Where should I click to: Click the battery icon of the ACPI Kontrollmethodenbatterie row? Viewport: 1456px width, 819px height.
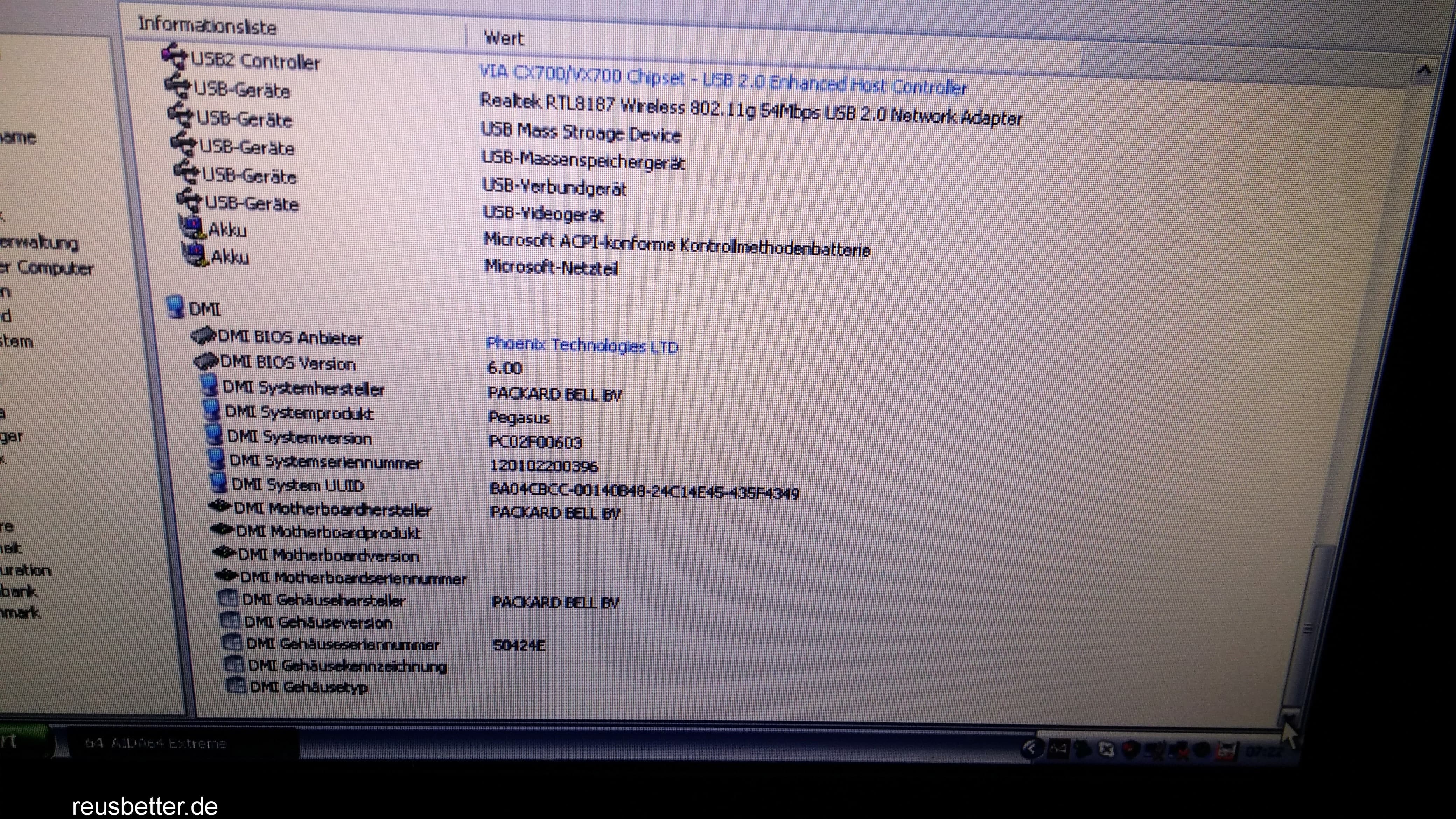coord(192,227)
